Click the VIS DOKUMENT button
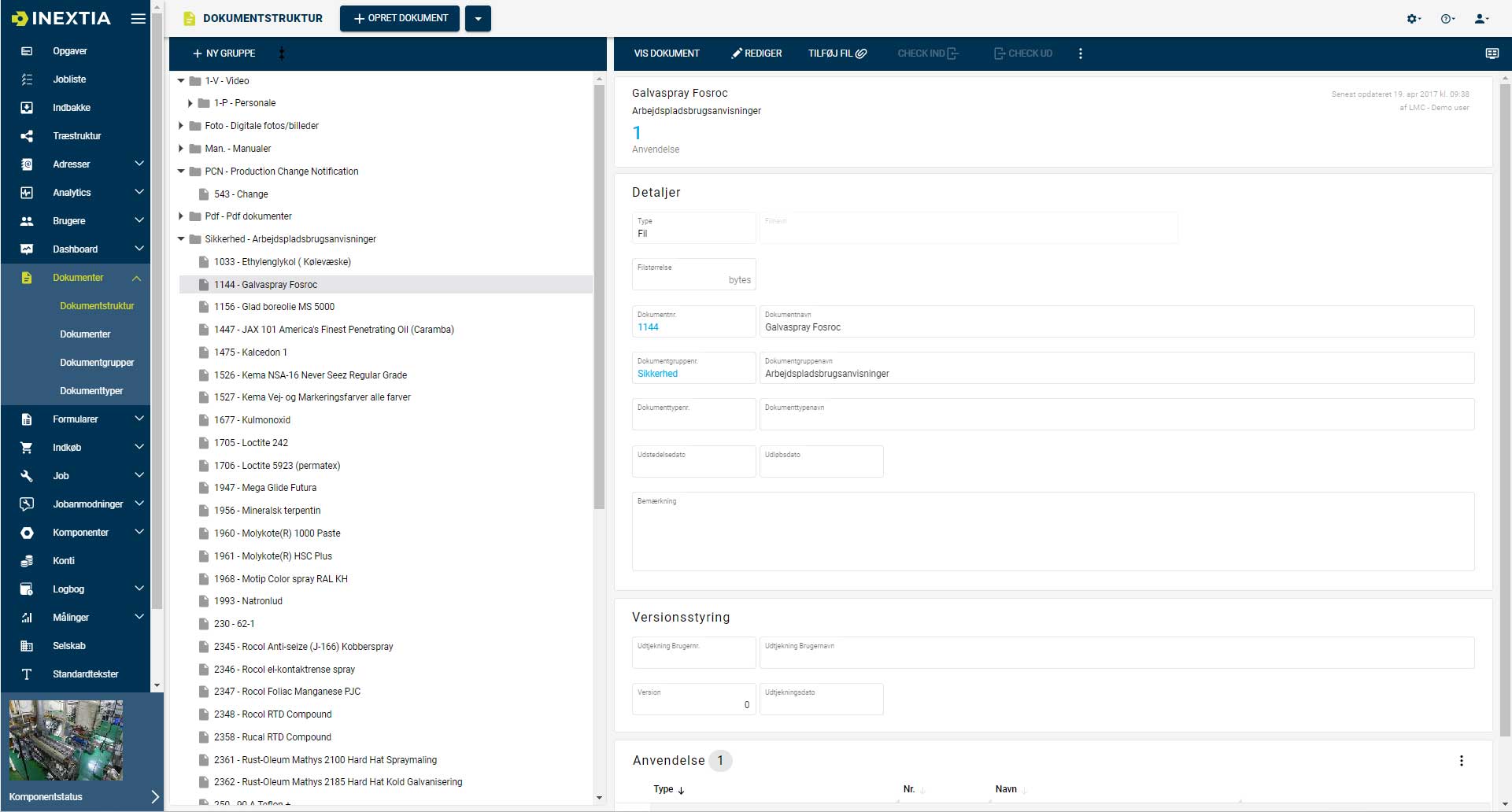This screenshot has width=1512, height=812. pyautogui.click(x=666, y=53)
